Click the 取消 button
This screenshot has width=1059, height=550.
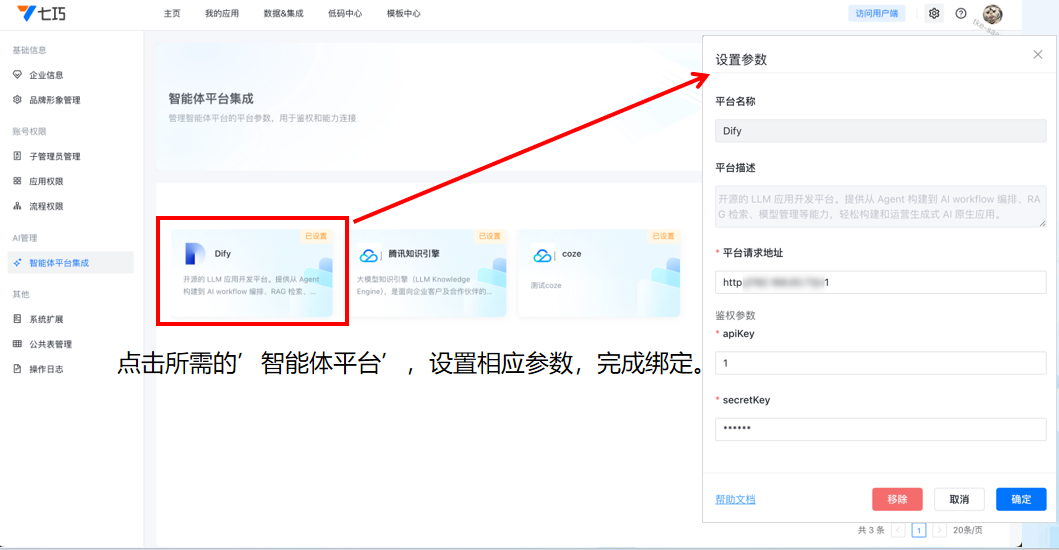(959, 499)
